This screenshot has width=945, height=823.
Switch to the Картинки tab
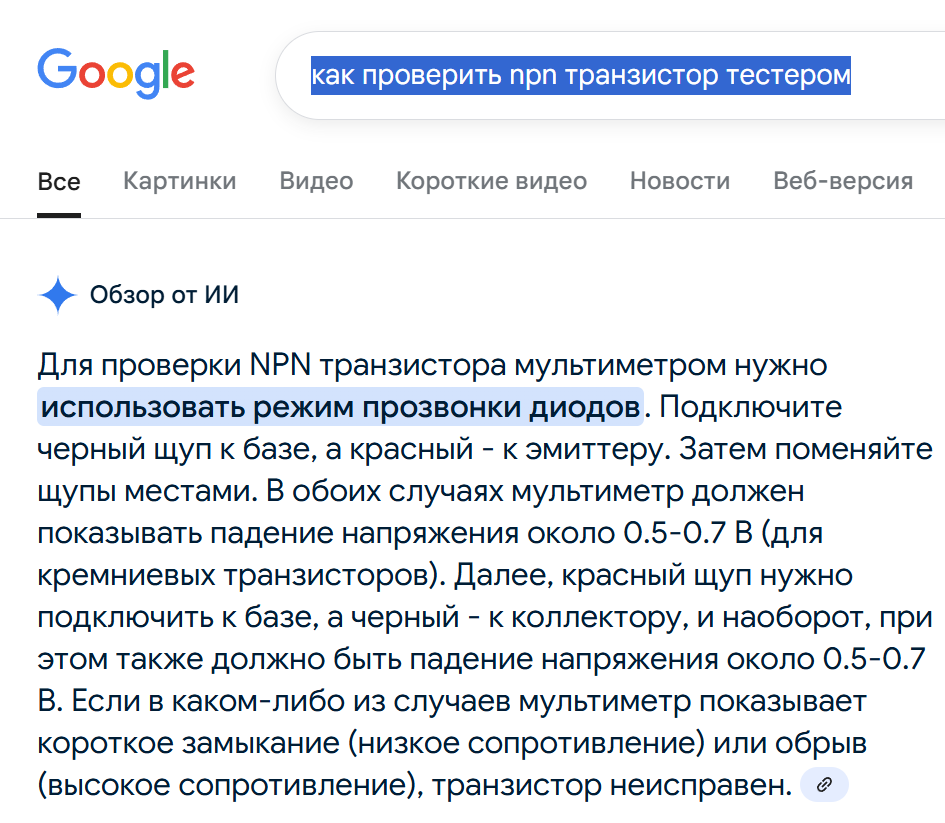[x=179, y=181]
